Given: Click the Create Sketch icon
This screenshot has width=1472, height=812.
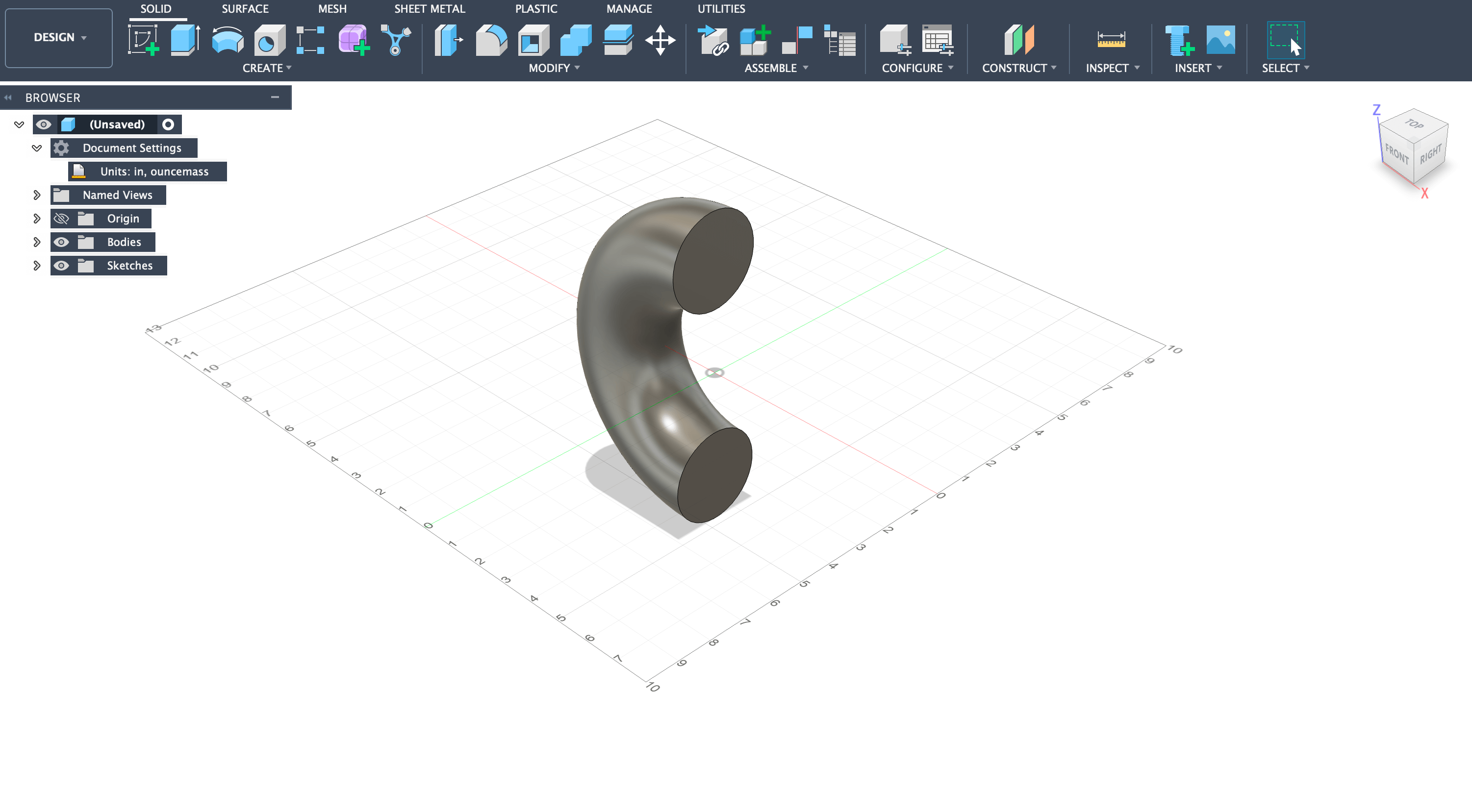Looking at the screenshot, I should [x=143, y=40].
